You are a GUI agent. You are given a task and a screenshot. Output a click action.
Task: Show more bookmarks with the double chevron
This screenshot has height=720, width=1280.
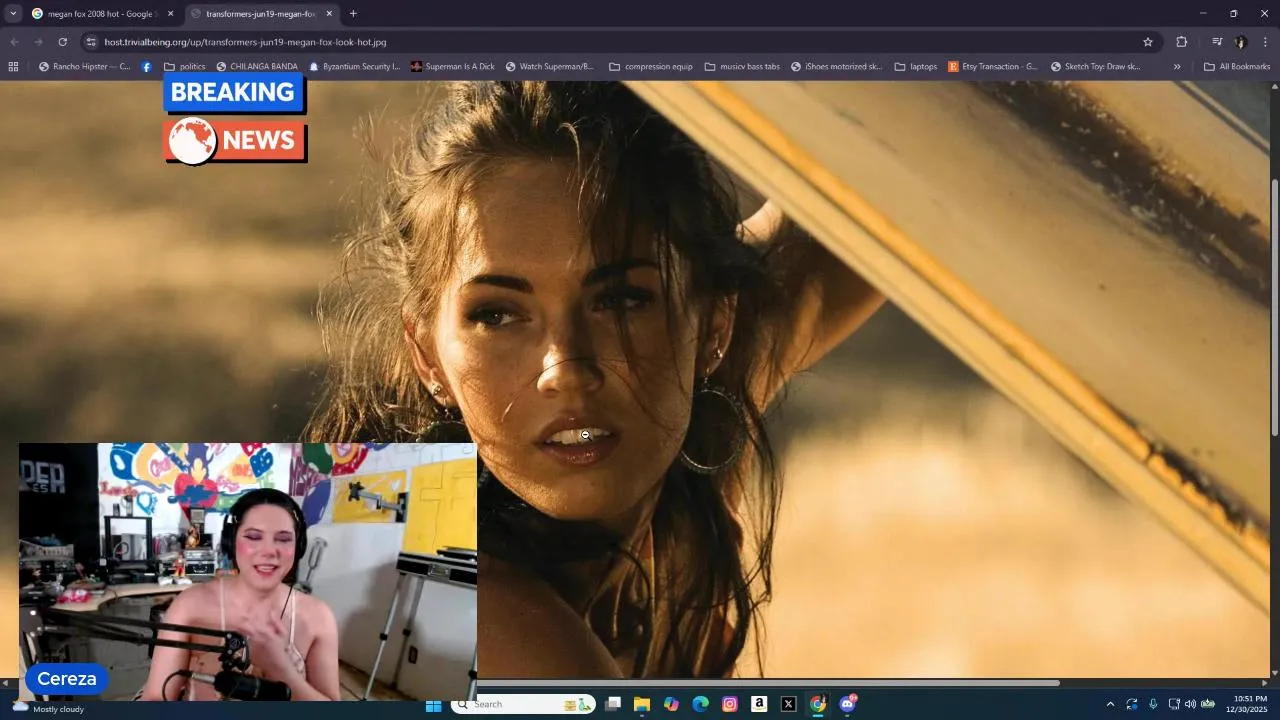[1177, 67]
